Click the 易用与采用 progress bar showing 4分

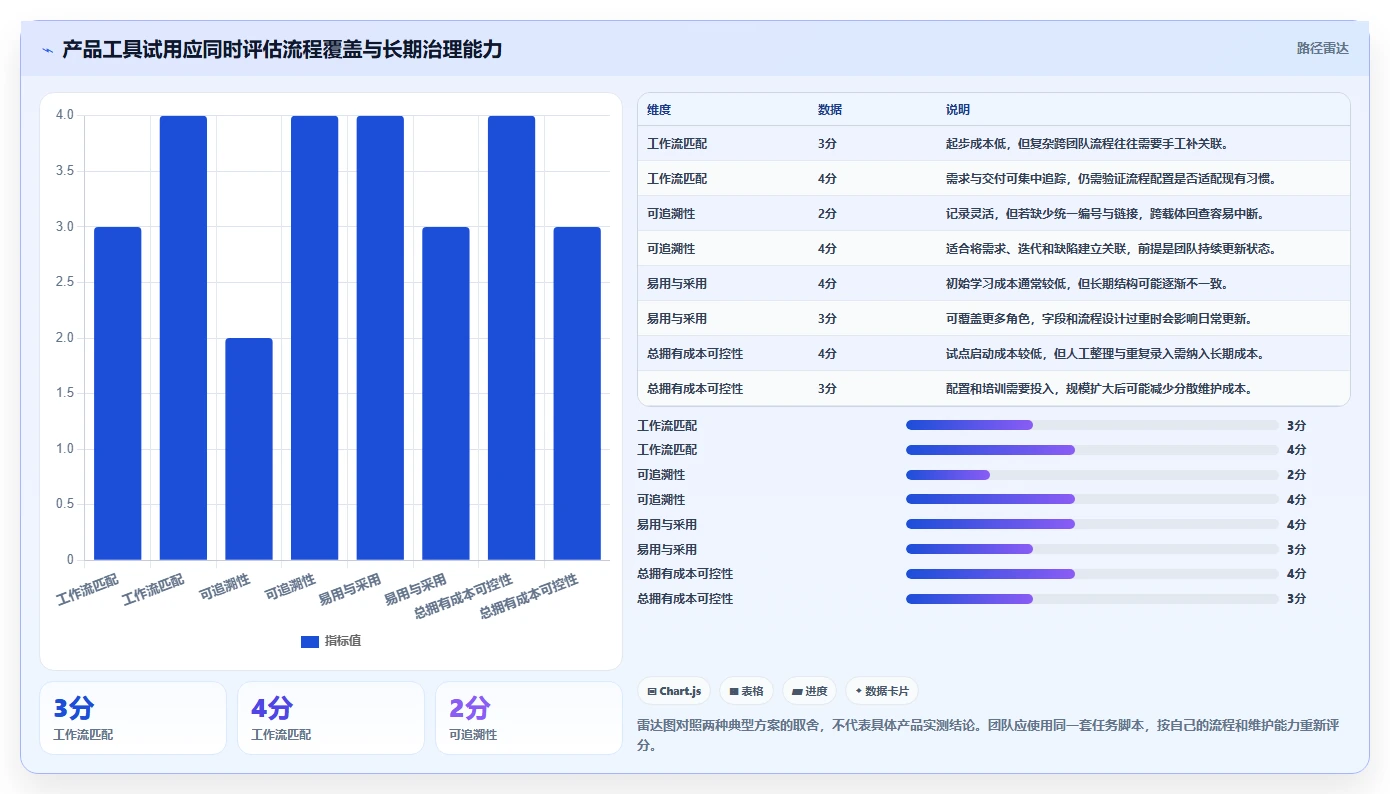1092,524
